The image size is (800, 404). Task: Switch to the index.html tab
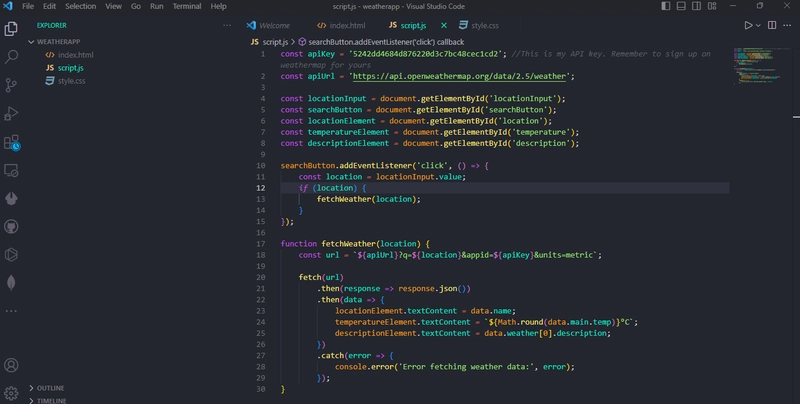click(341, 26)
